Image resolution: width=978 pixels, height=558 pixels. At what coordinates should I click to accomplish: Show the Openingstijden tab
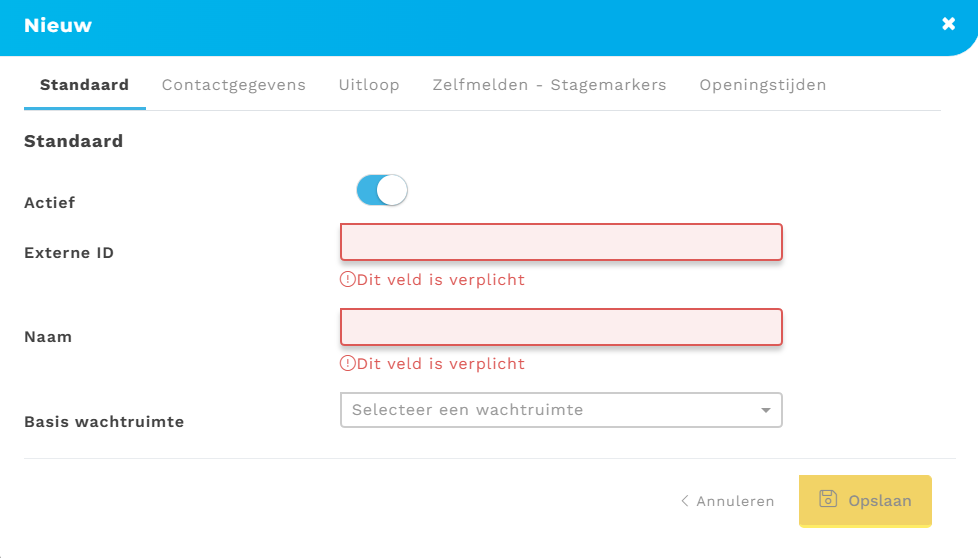(763, 85)
